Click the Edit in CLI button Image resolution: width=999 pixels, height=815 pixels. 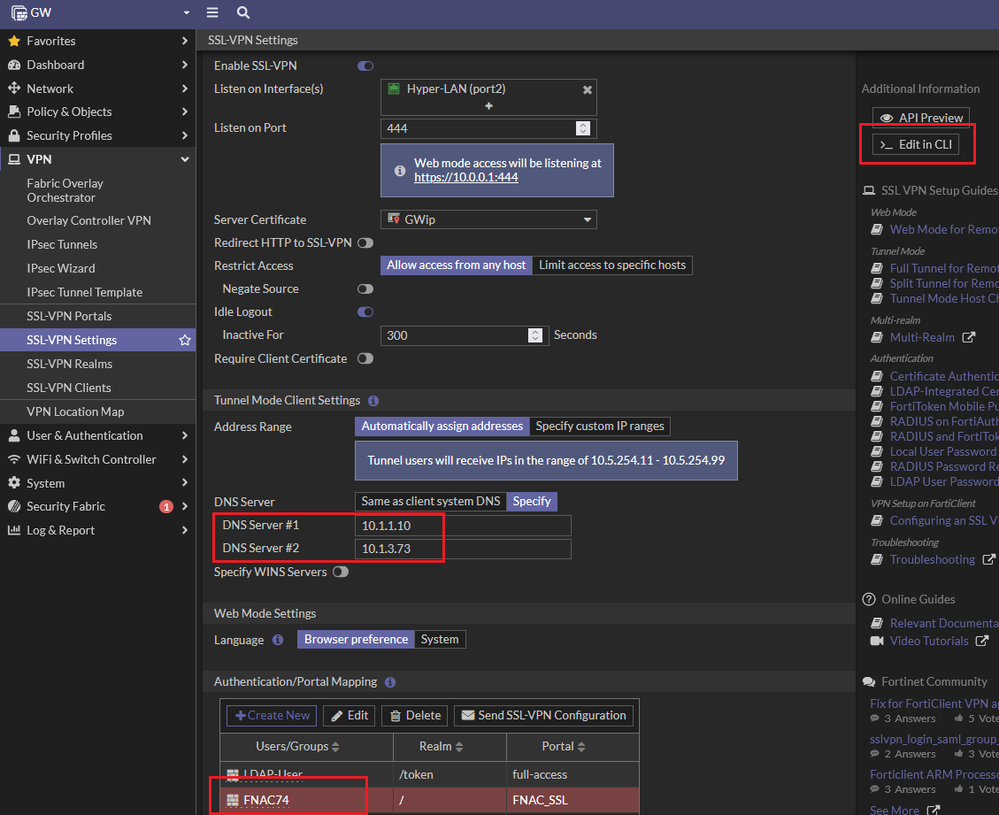pos(915,145)
